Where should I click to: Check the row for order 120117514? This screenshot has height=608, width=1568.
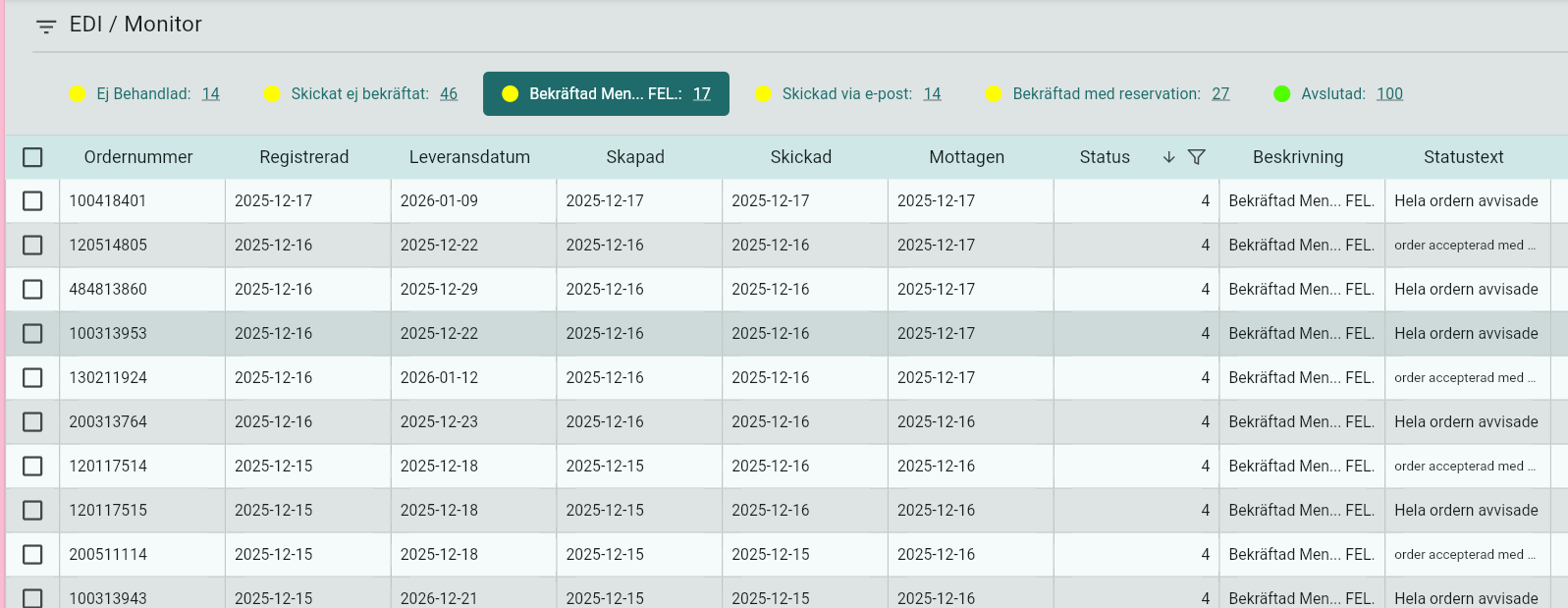[x=32, y=467]
